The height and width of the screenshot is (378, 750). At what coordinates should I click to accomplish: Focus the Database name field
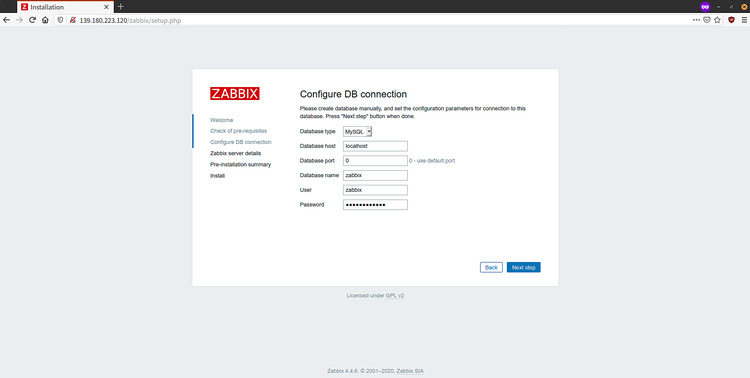375,176
